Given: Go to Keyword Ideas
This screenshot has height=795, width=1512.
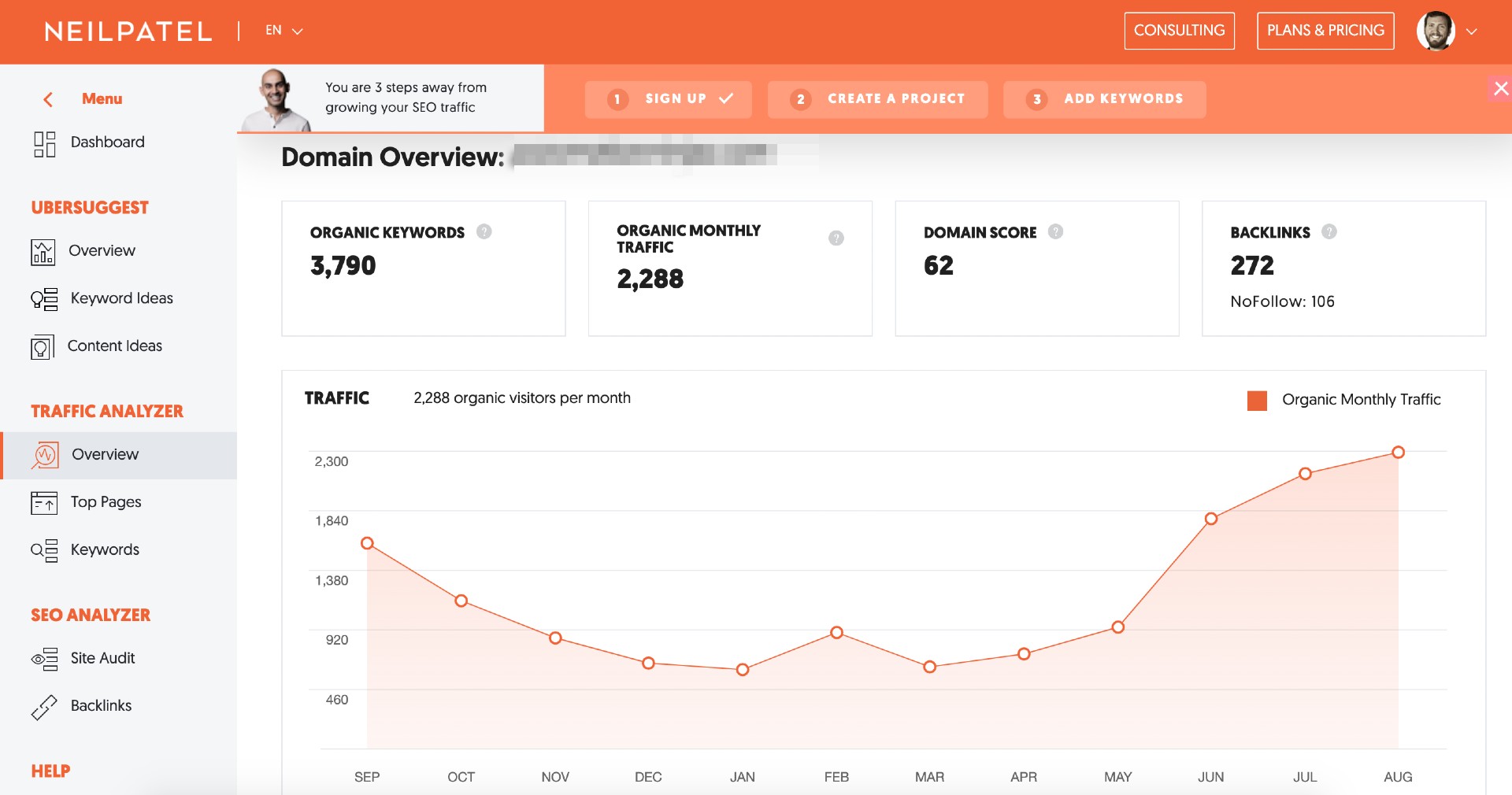Looking at the screenshot, I should point(122,298).
